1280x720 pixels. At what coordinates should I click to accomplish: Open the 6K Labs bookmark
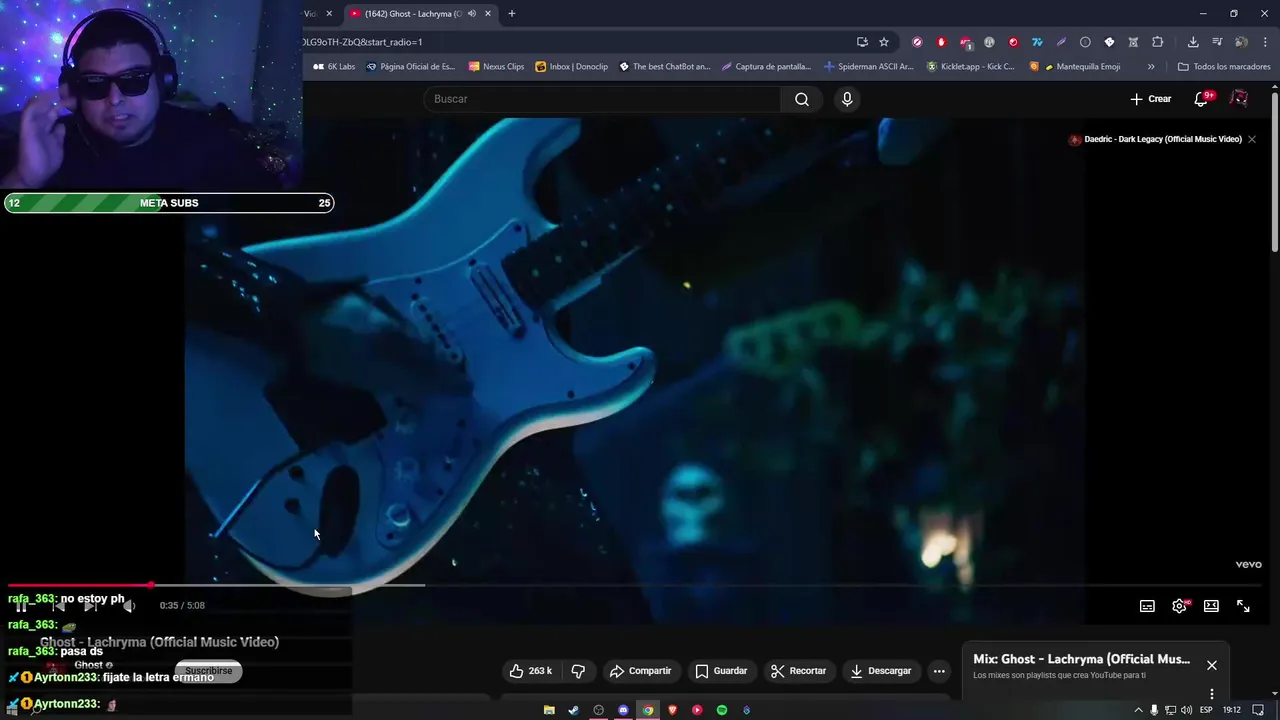coord(334,66)
